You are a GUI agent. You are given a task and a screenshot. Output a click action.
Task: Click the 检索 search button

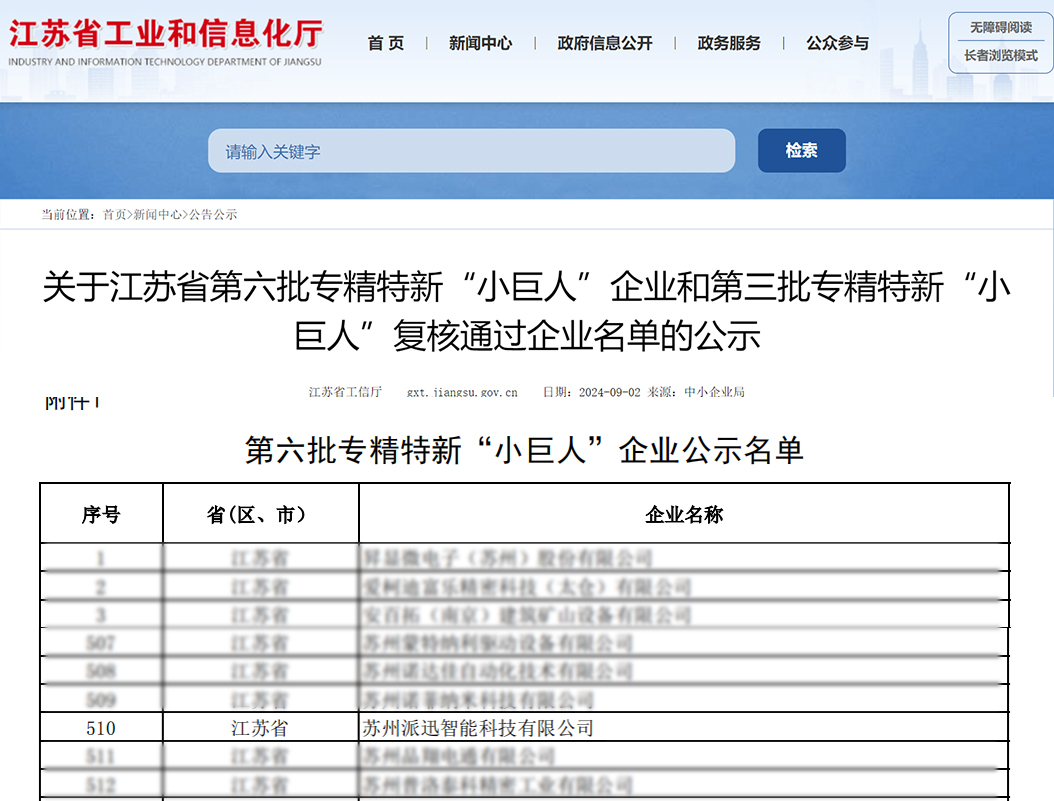click(x=801, y=151)
